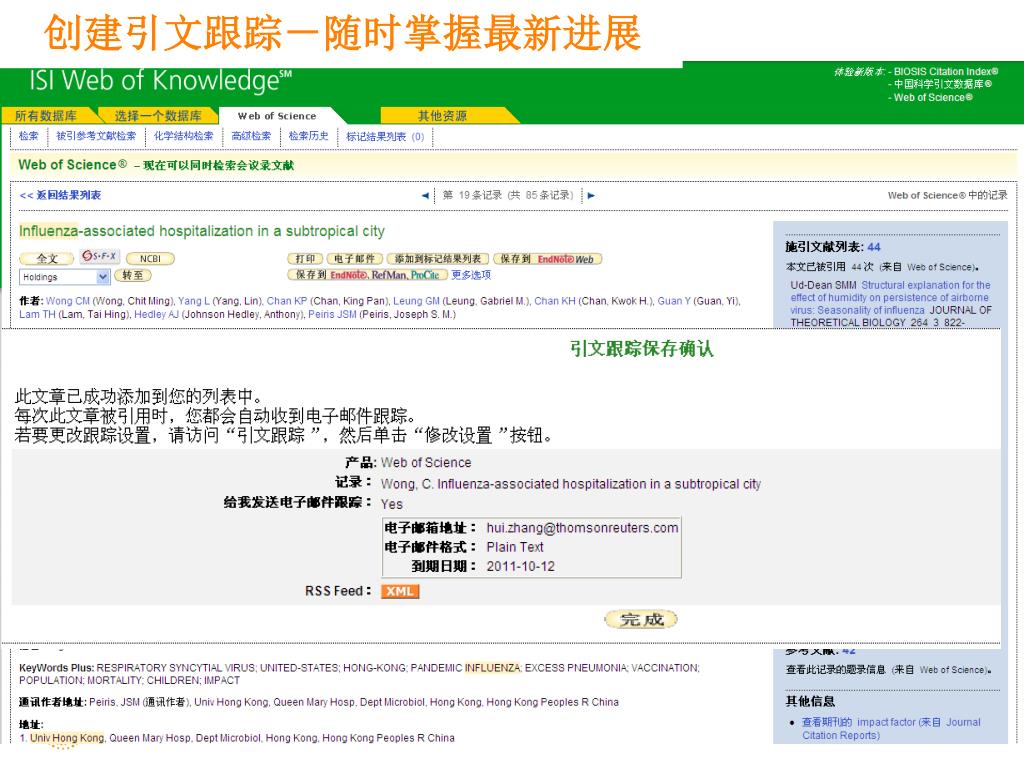
Task: Click the article title Influenza-associated hospitalization
Action: [202, 231]
